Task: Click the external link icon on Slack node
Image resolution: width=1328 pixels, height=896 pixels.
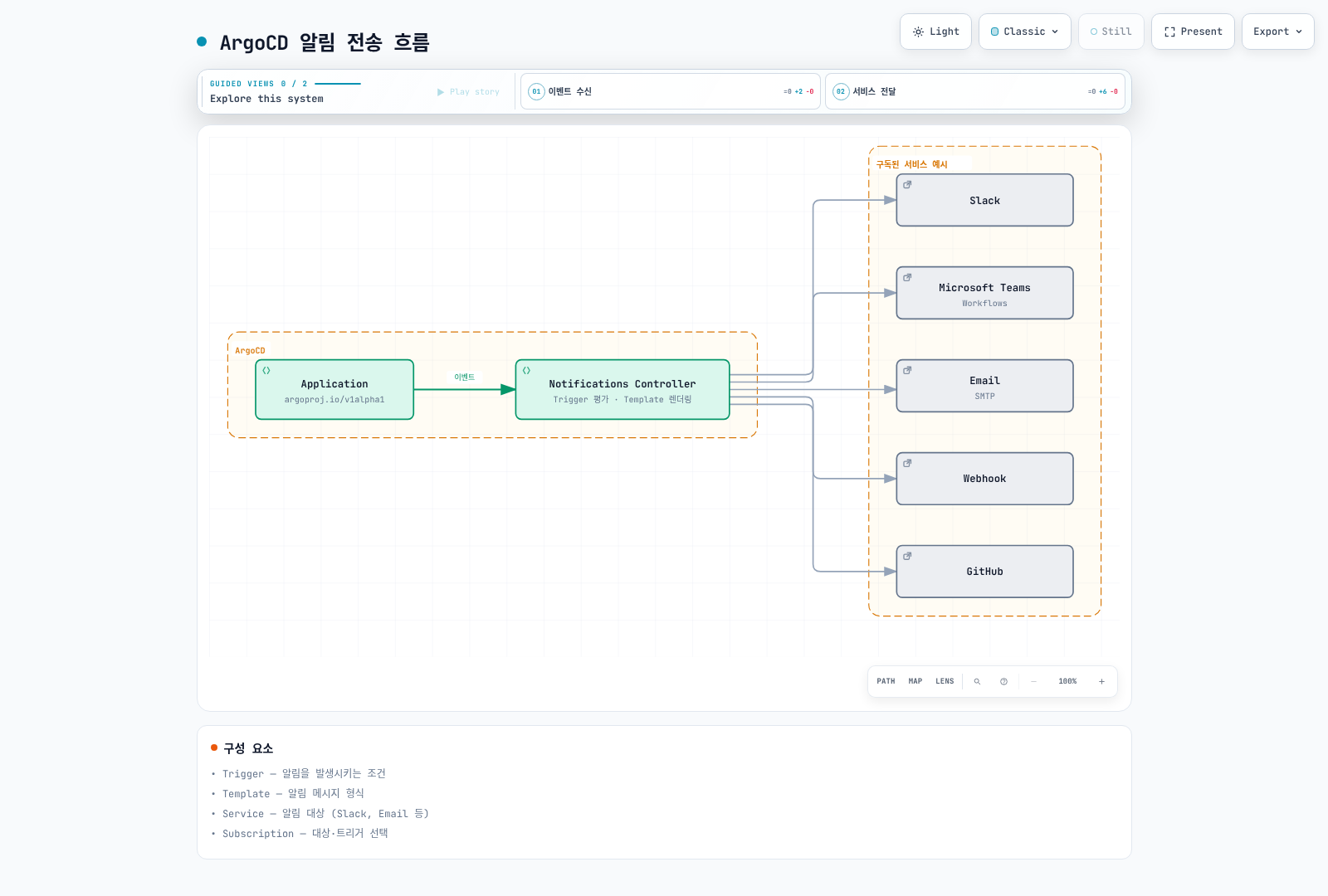Action: click(907, 184)
